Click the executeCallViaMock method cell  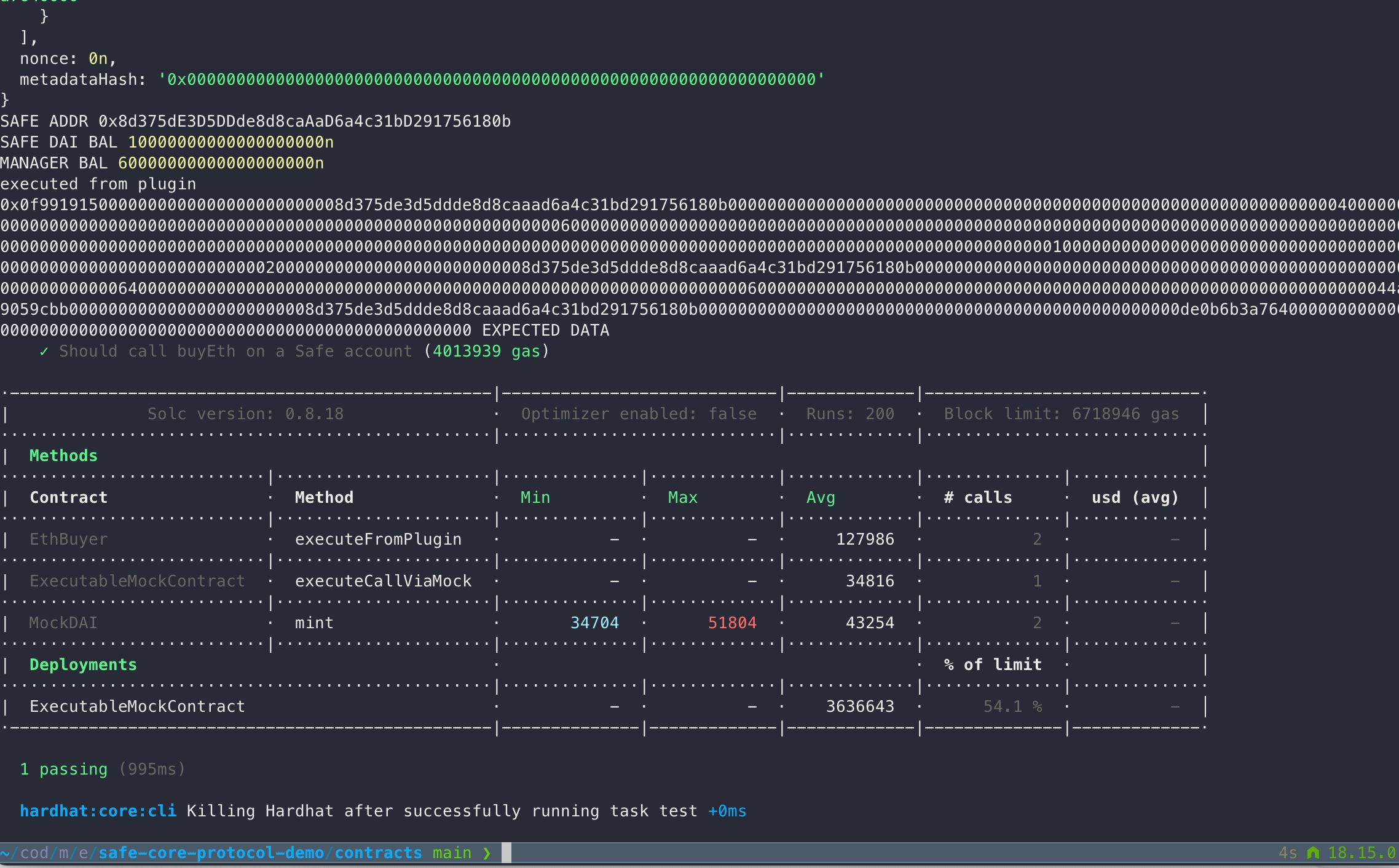[384, 581]
